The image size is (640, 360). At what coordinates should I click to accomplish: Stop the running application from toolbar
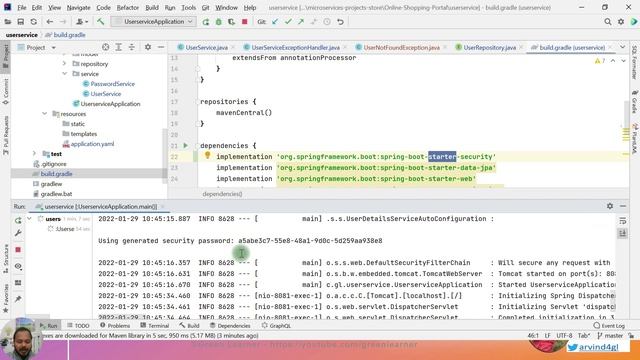click(x=244, y=22)
